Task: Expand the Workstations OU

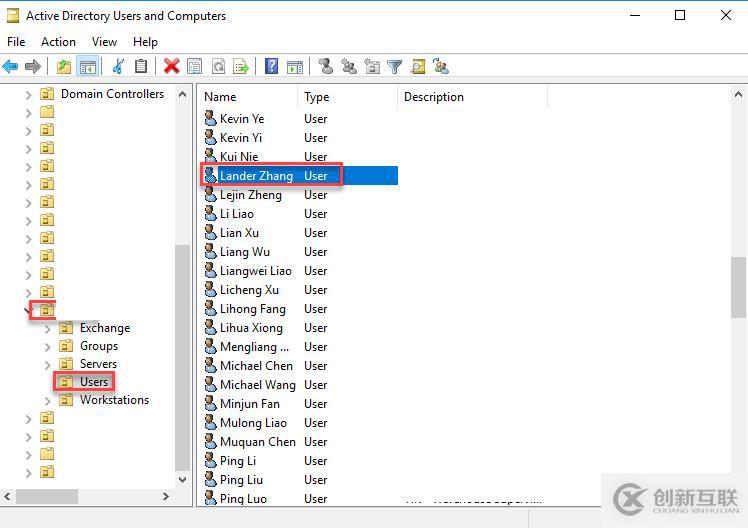Action: click(47, 401)
